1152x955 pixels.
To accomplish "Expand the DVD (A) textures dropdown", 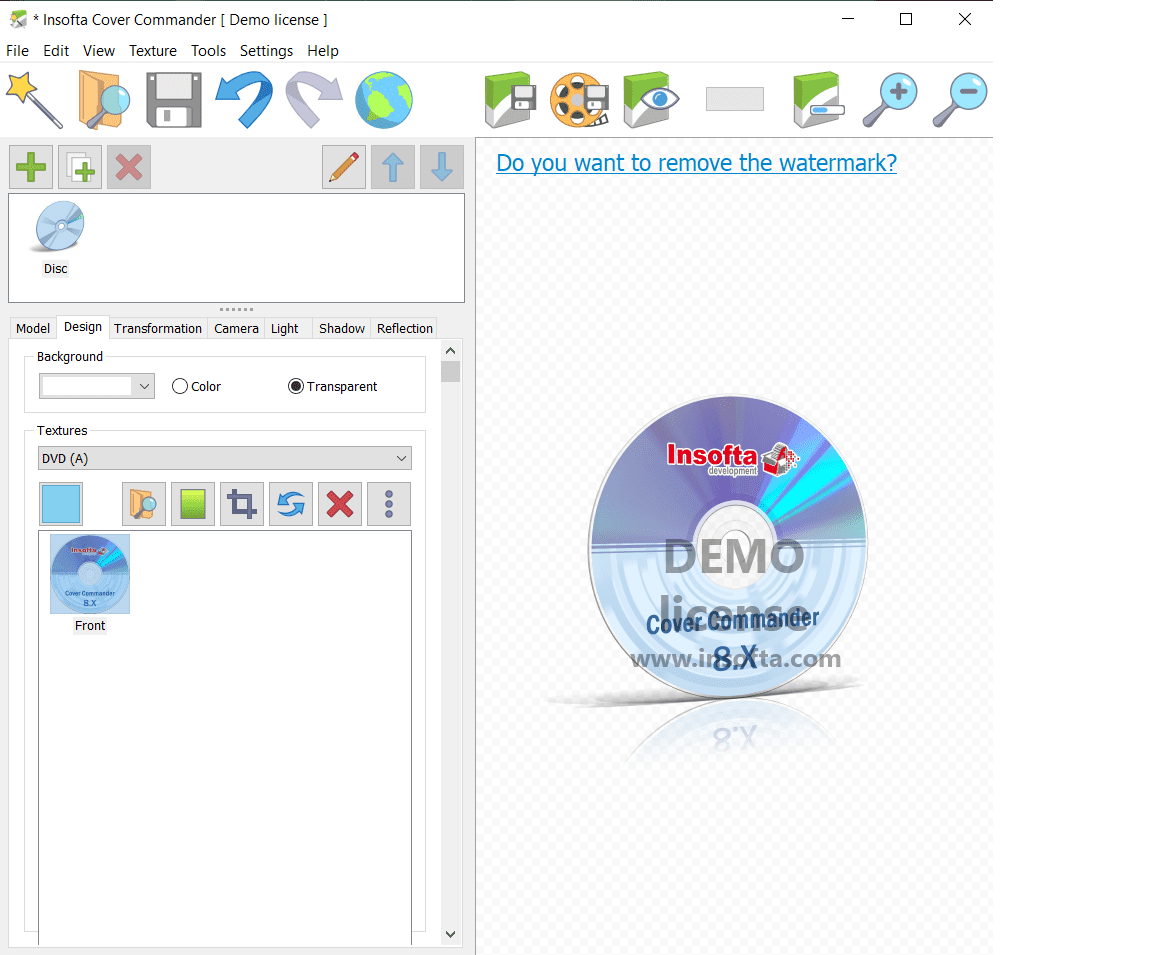I will [401, 459].
